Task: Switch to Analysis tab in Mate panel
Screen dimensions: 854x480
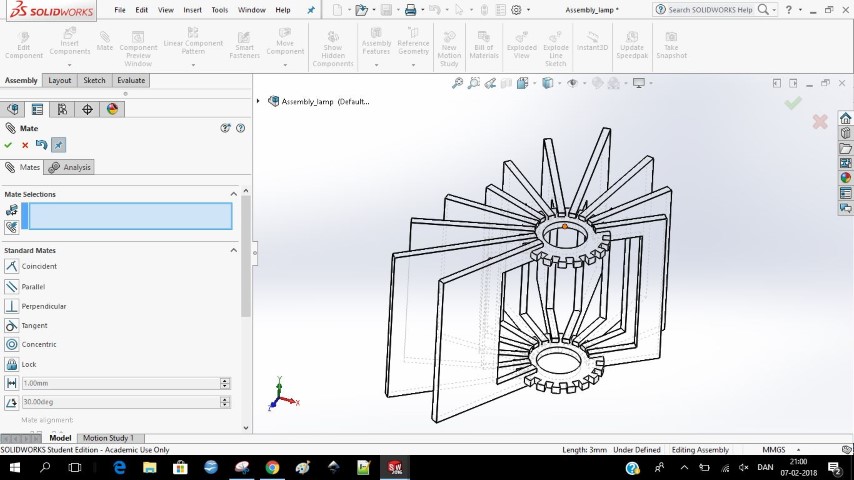Action: pos(70,167)
